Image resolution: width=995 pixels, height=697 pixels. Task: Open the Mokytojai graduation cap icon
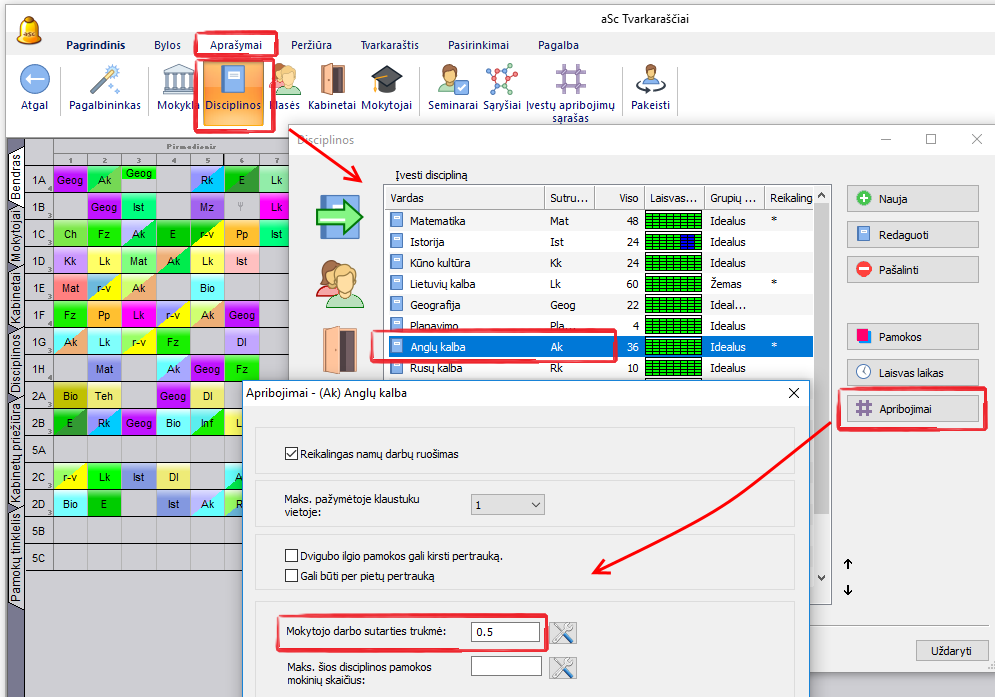pos(386,81)
